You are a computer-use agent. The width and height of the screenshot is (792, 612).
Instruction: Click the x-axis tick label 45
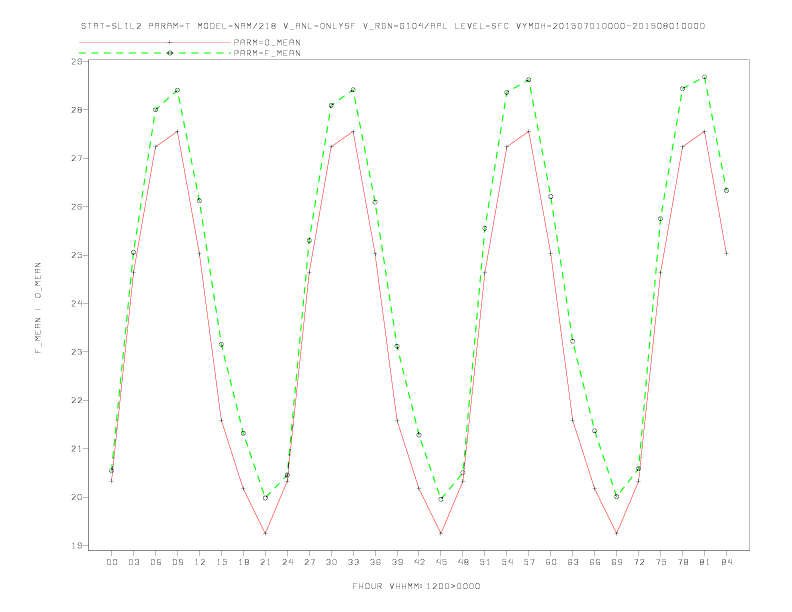(441, 562)
